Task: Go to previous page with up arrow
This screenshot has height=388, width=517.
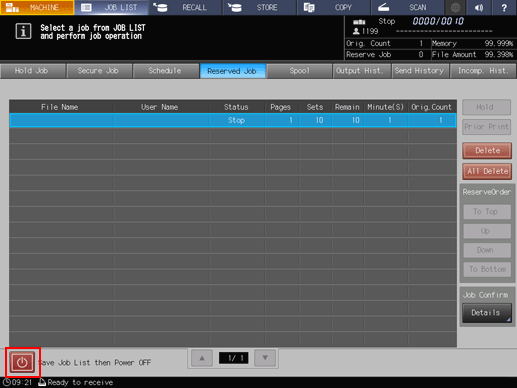Action: (x=202, y=358)
